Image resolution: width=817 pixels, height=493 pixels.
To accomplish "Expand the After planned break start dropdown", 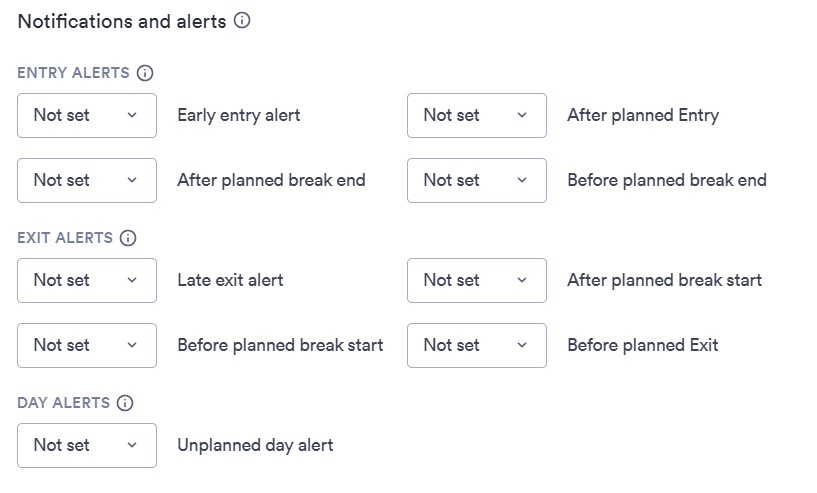I will (477, 280).
